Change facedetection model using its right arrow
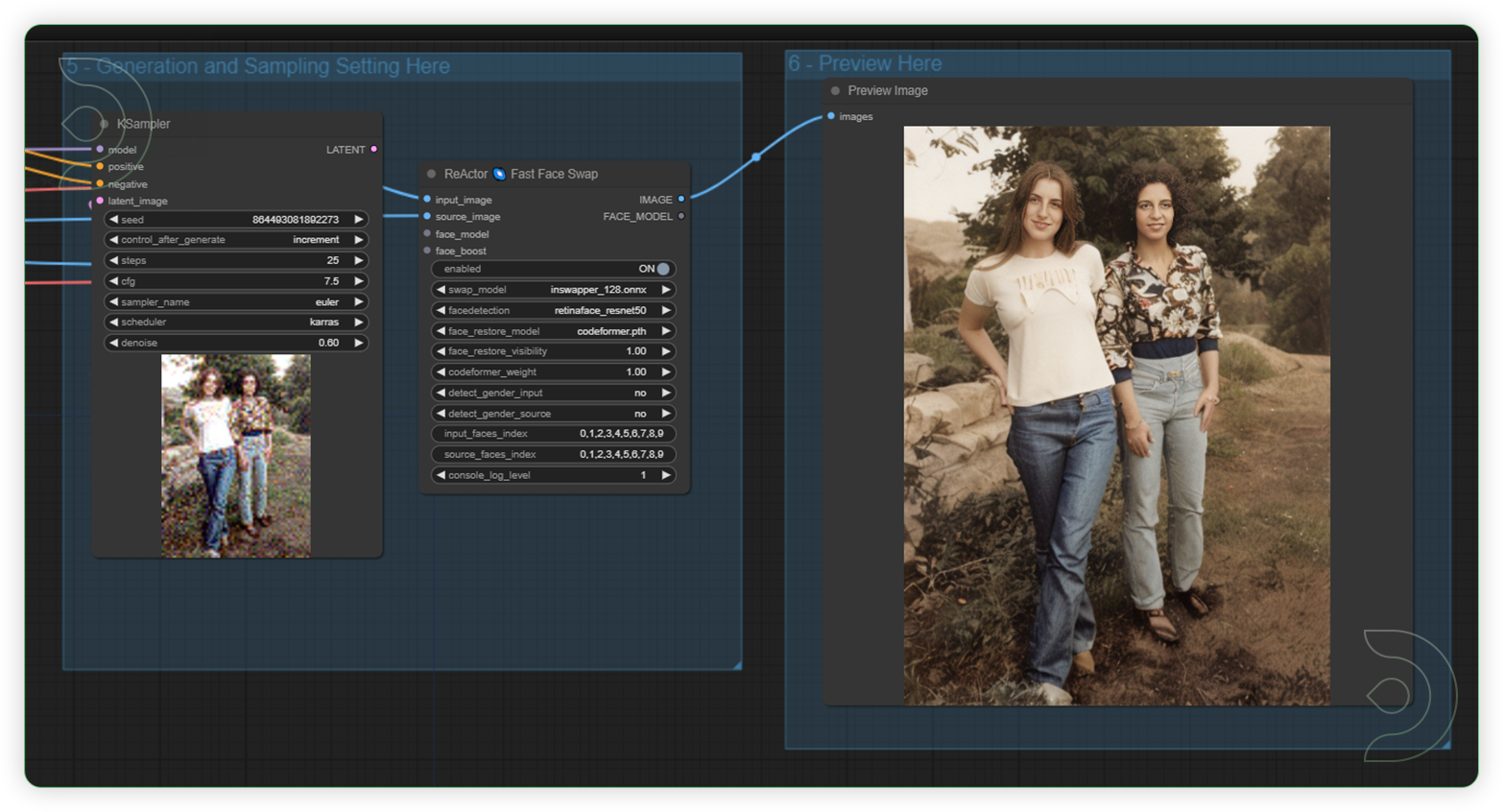 pyautogui.click(x=667, y=310)
